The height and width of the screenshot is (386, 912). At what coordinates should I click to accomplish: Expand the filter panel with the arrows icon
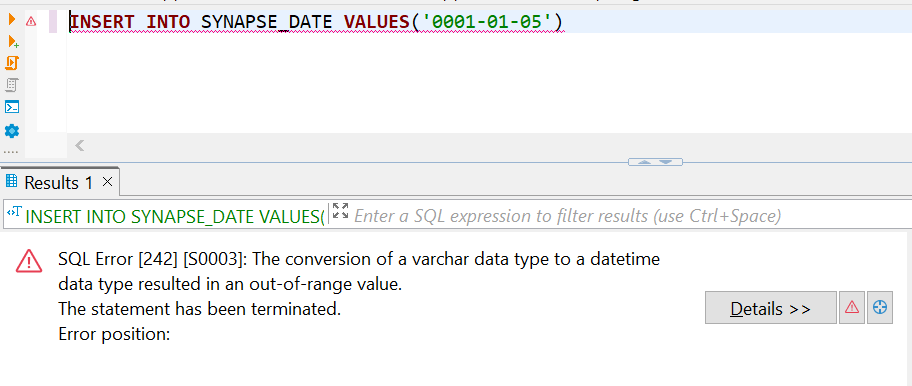340,212
